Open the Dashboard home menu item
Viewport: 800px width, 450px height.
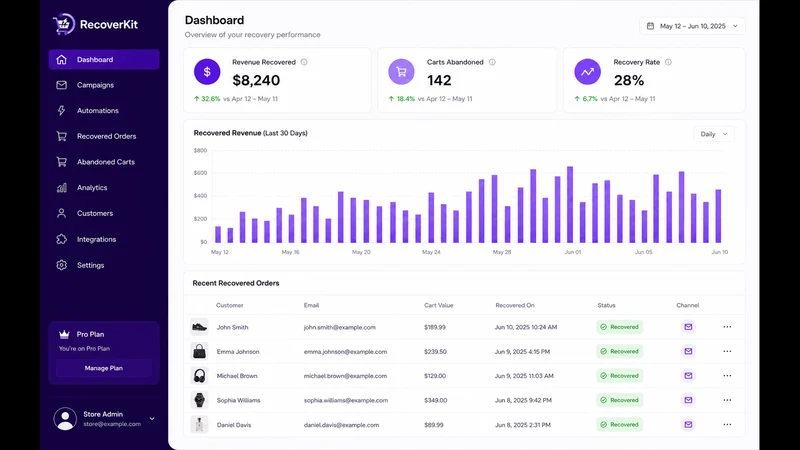104,59
